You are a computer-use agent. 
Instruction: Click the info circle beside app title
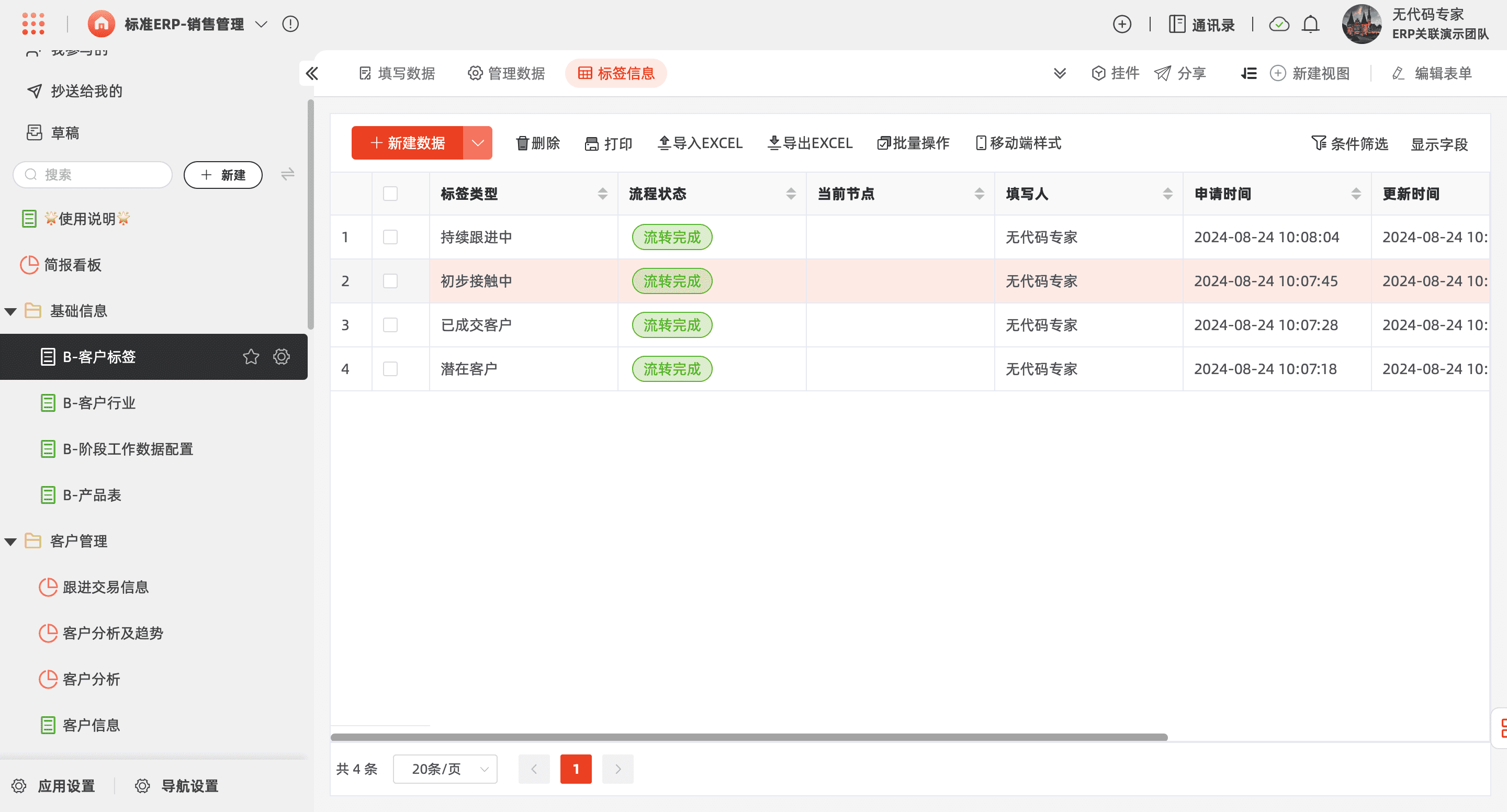tap(290, 24)
